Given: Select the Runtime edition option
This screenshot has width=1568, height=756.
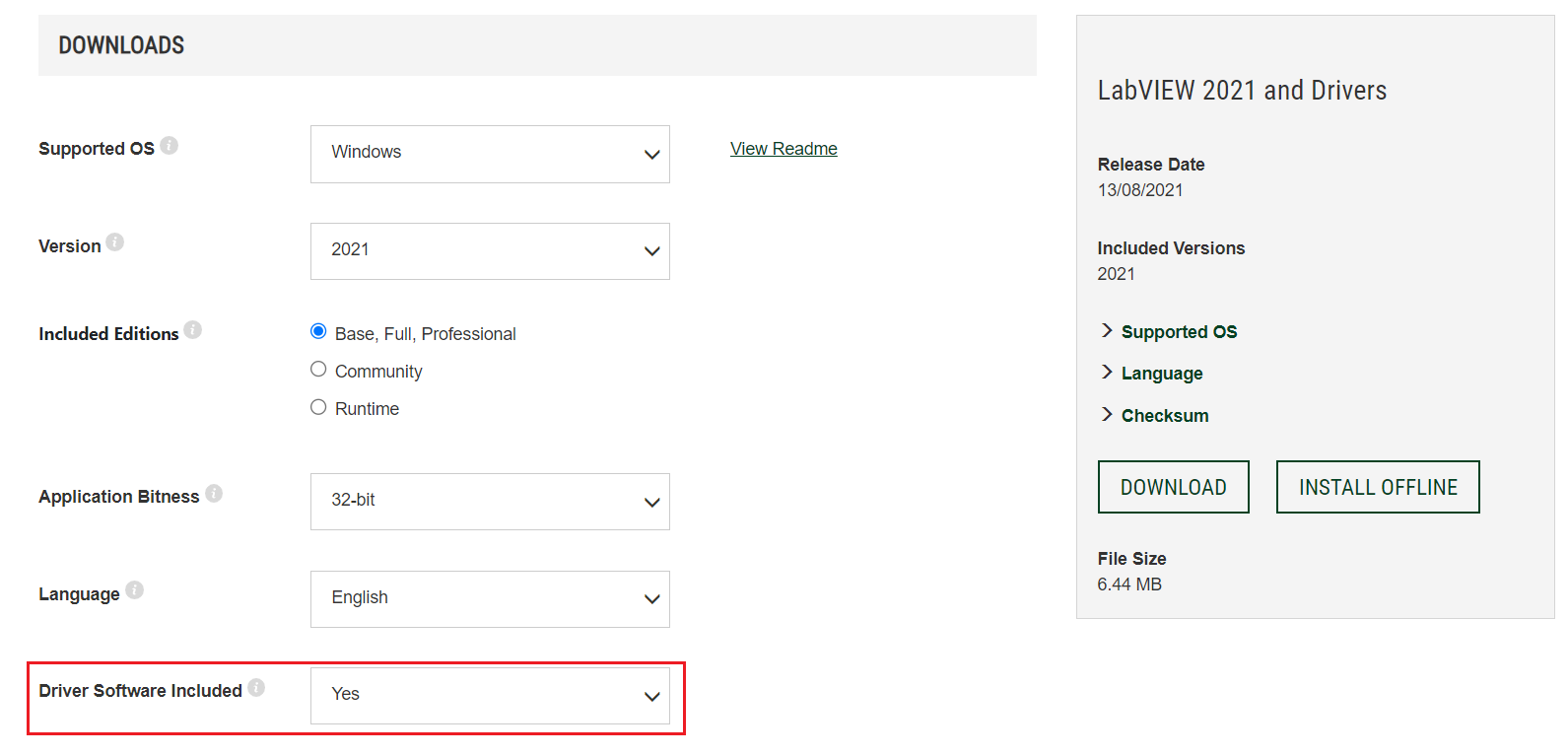Looking at the screenshot, I should [318, 407].
